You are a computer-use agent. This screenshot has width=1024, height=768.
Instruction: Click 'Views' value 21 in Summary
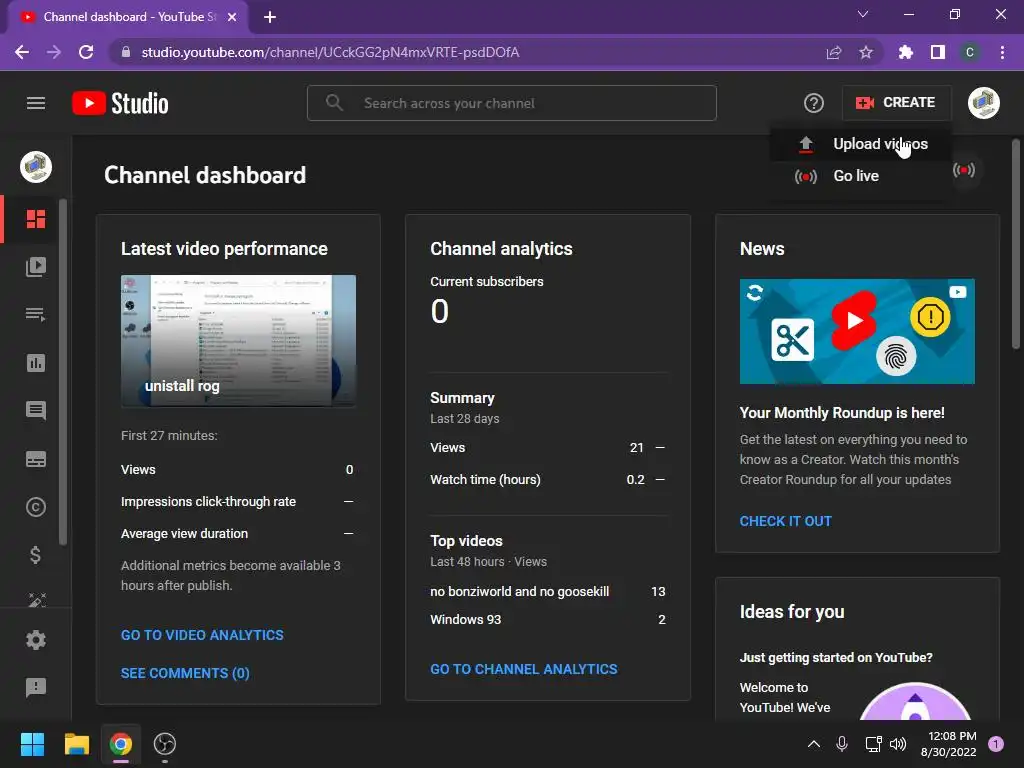(x=637, y=447)
